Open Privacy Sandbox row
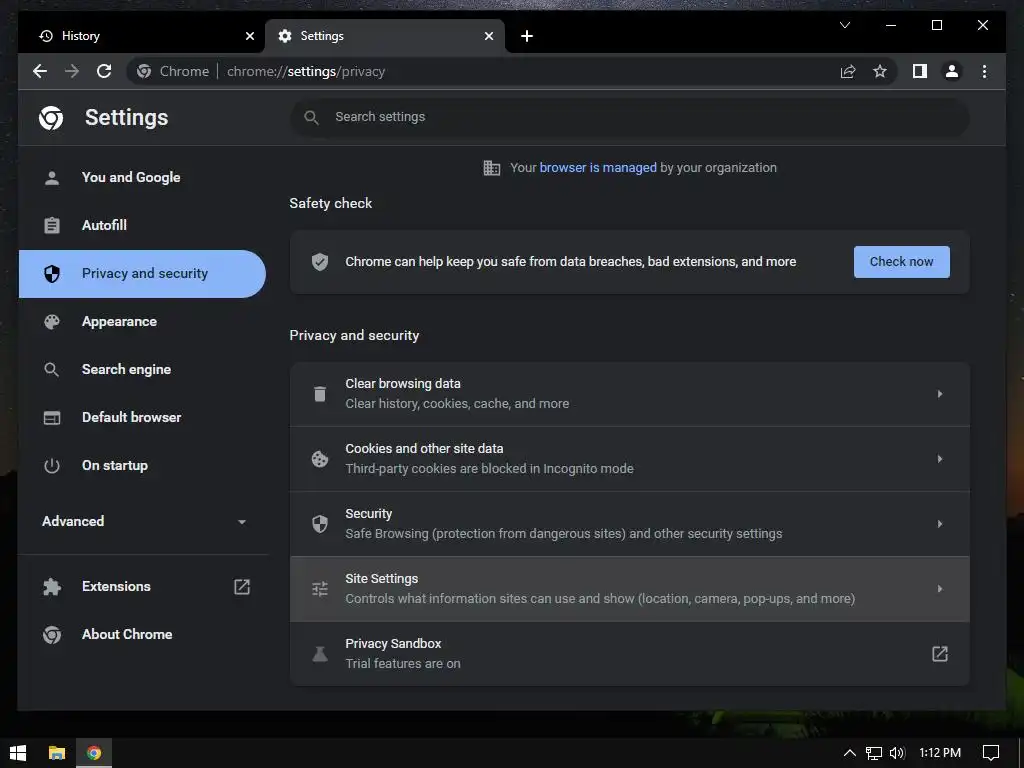 (630, 654)
